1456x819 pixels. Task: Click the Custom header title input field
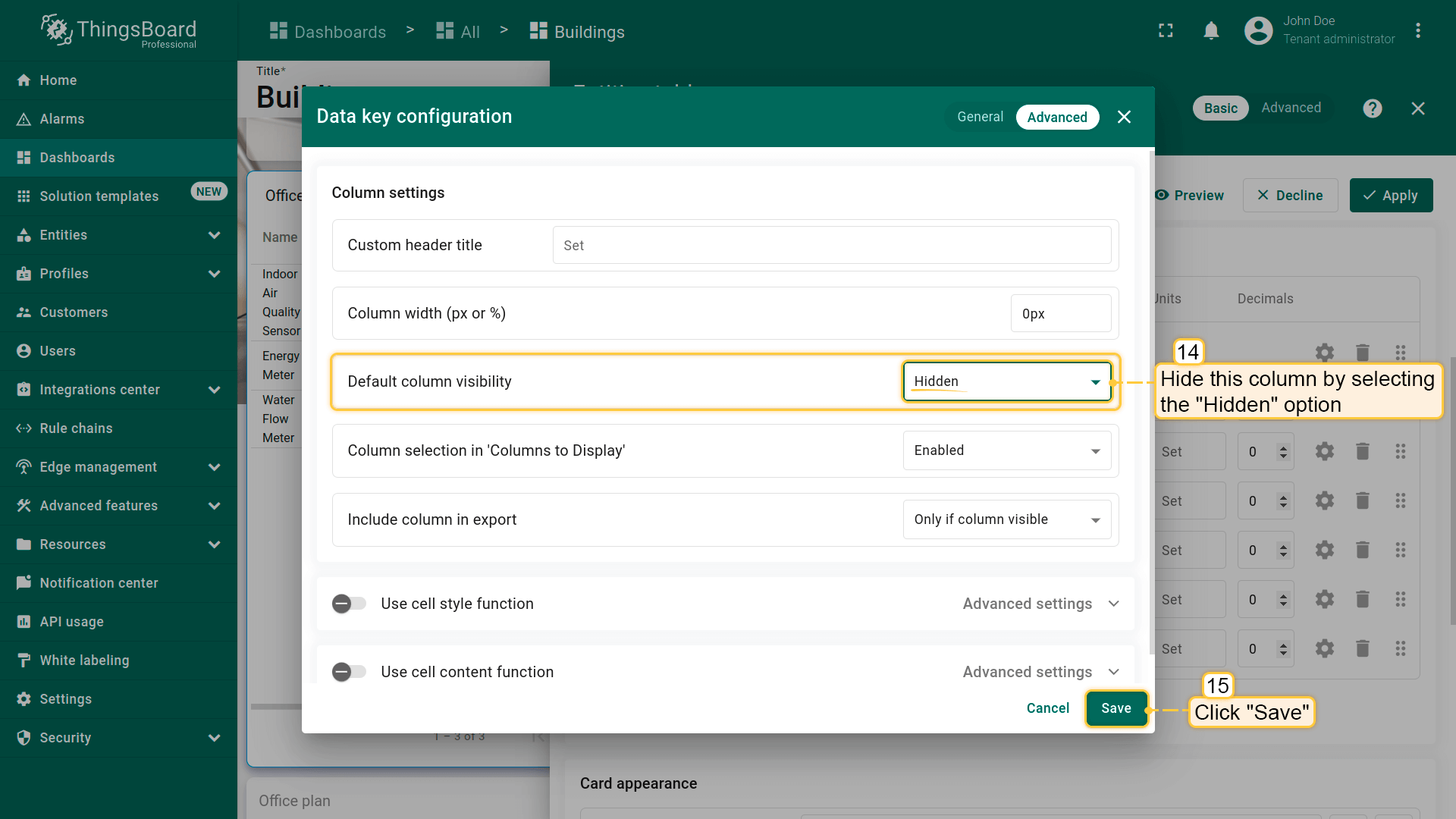pos(831,246)
